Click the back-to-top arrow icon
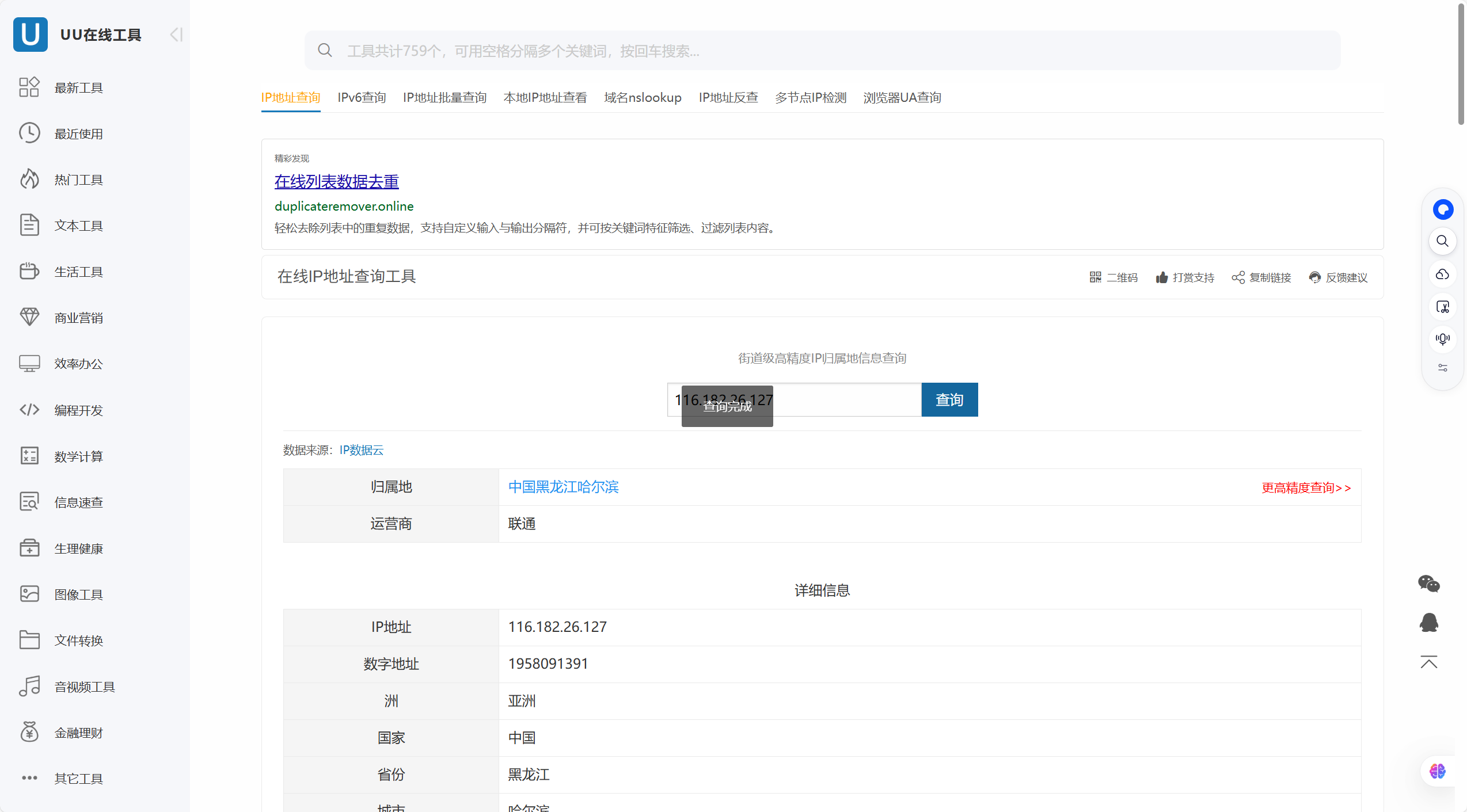 pos(1428,662)
